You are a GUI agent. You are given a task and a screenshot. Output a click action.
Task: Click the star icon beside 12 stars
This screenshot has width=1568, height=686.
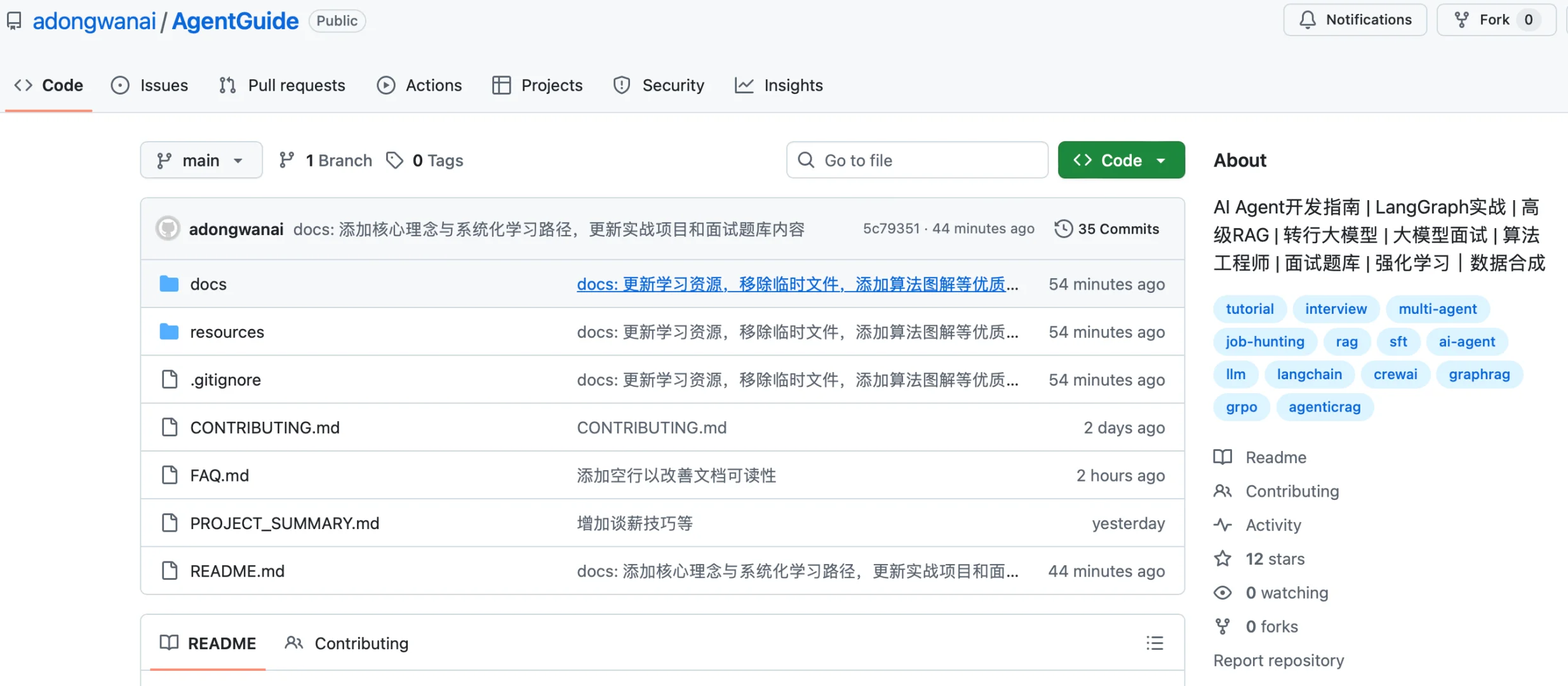(x=1223, y=559)
